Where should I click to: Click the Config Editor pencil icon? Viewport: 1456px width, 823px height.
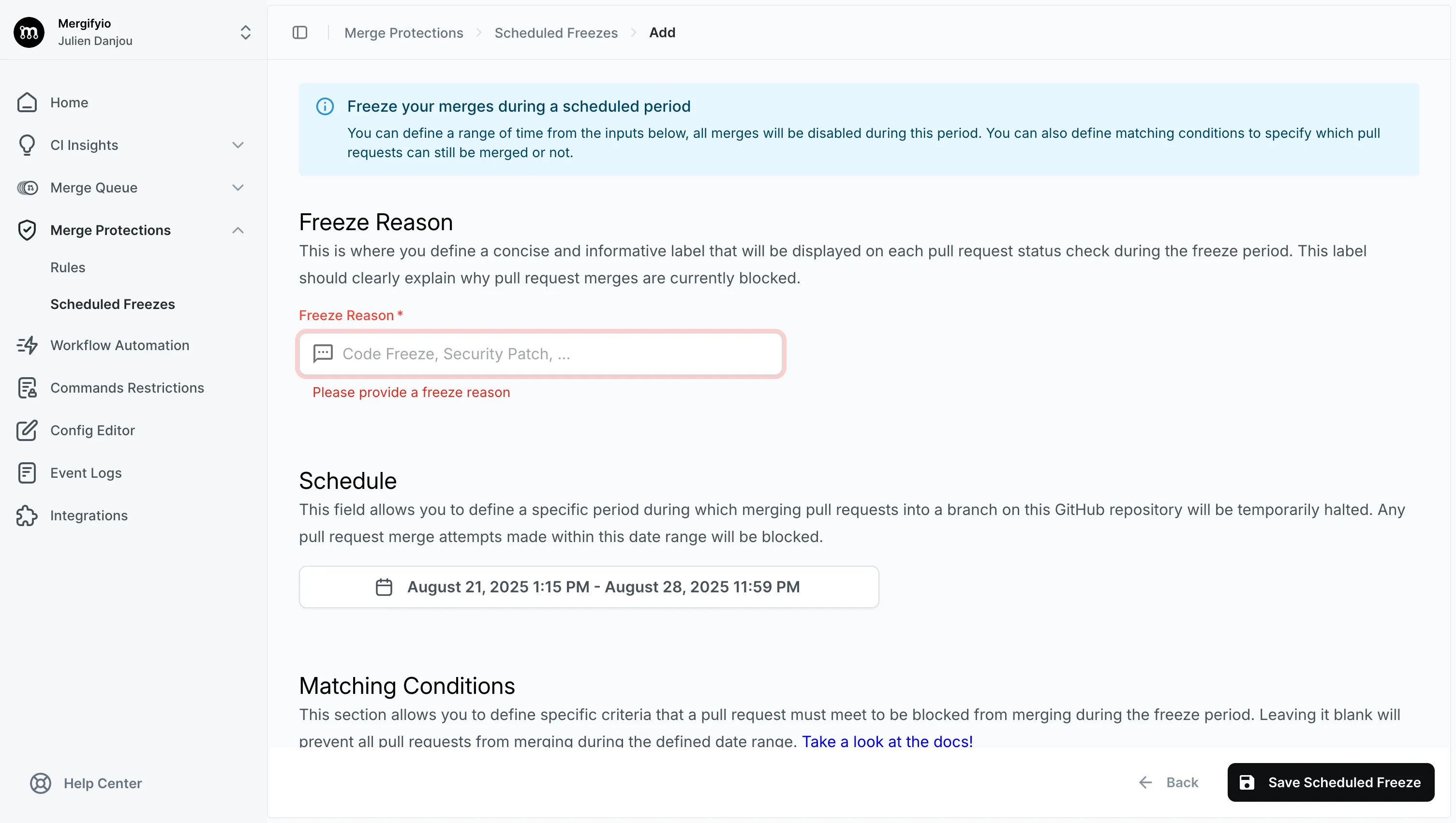27,431
